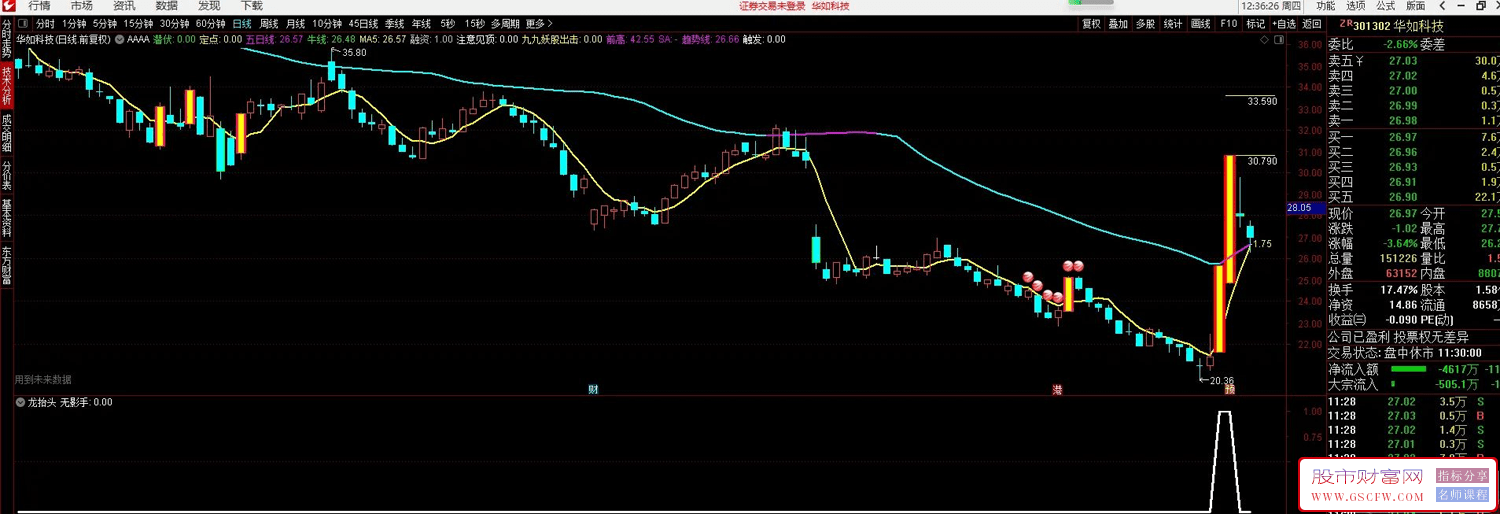Click the 叠加 overlay button

1118,23
